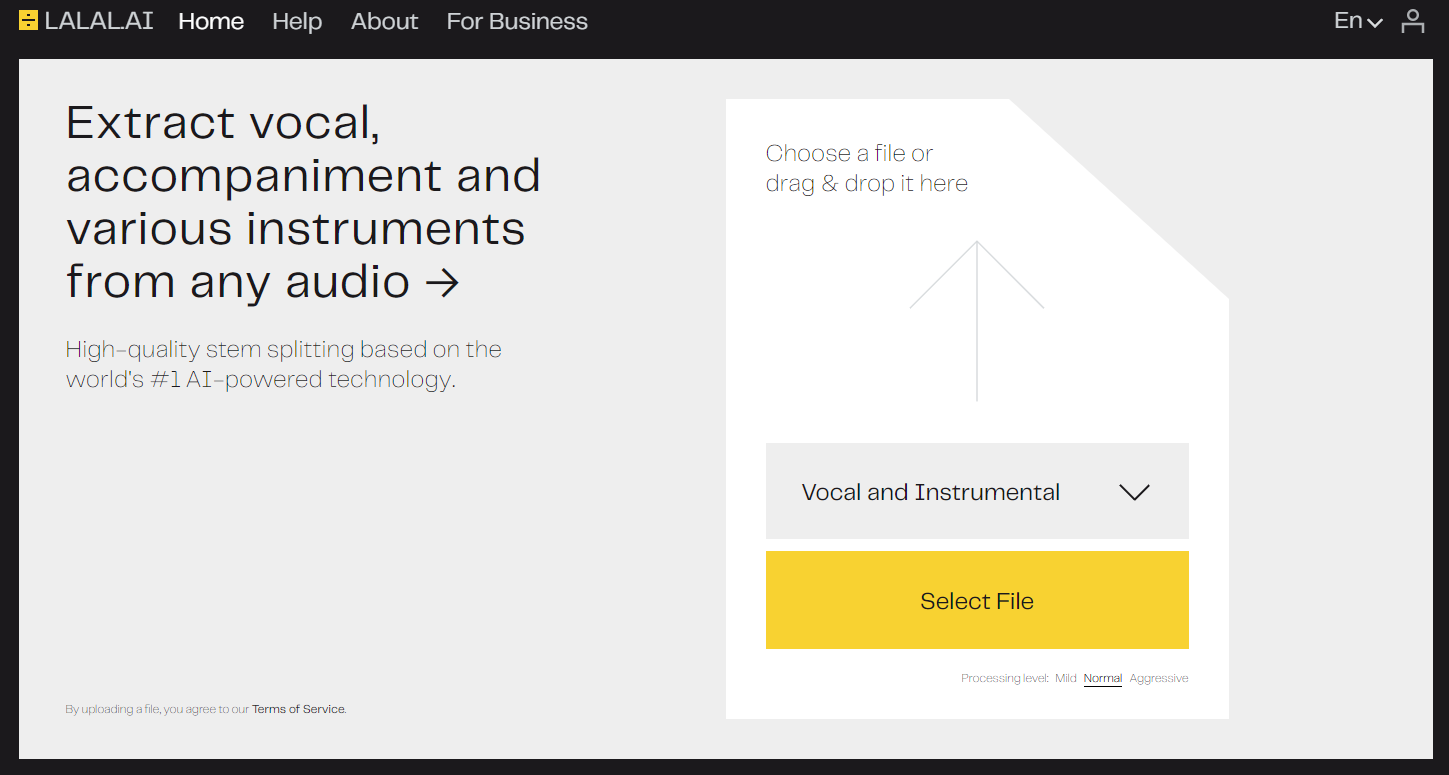
Task: Set processing level to Mild
Action: pyautogui.click(x=1065, y=678)
